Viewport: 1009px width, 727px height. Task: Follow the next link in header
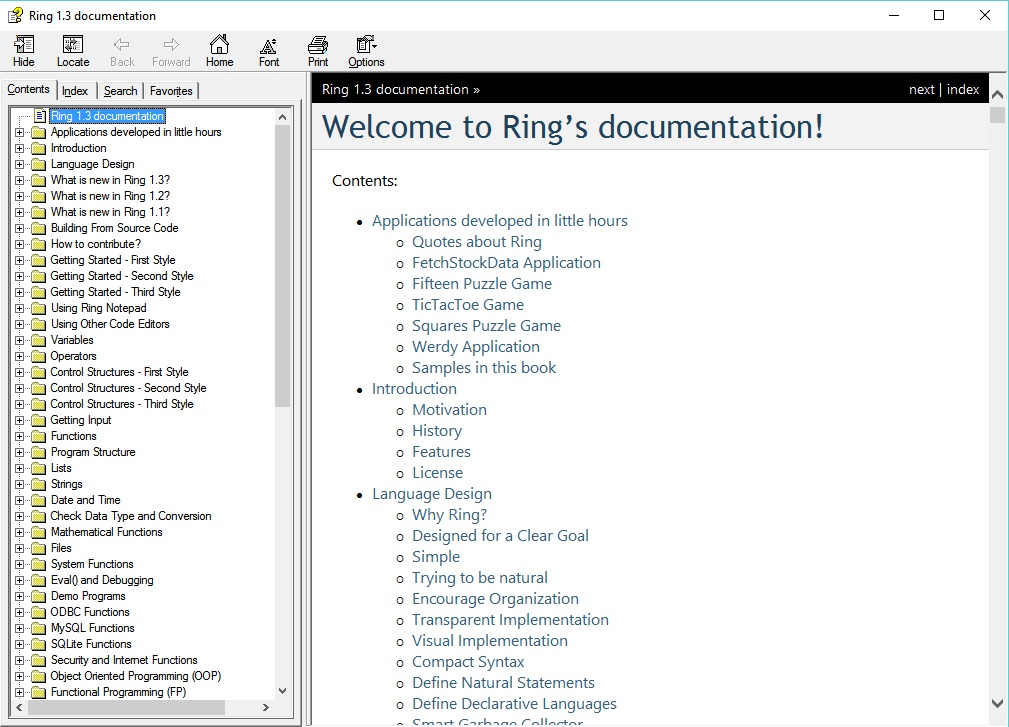pyautogui.click(x=921, y=89)
